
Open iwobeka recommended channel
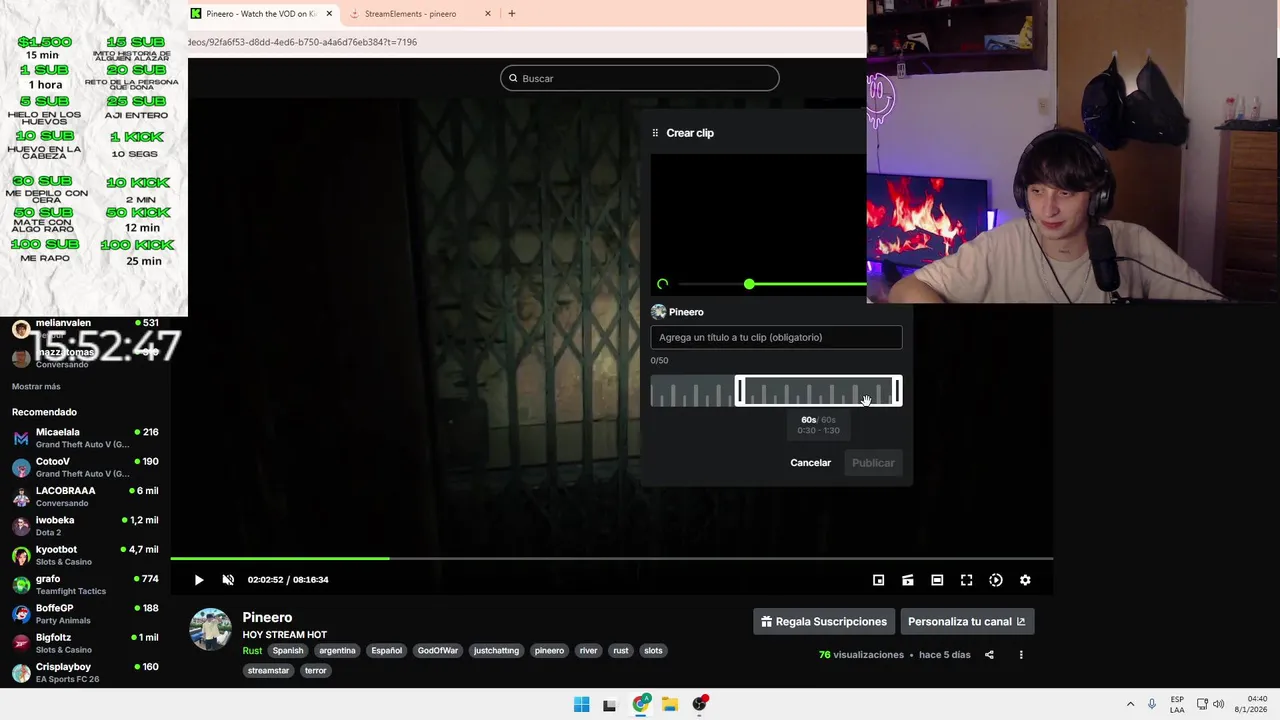point(85,526)
